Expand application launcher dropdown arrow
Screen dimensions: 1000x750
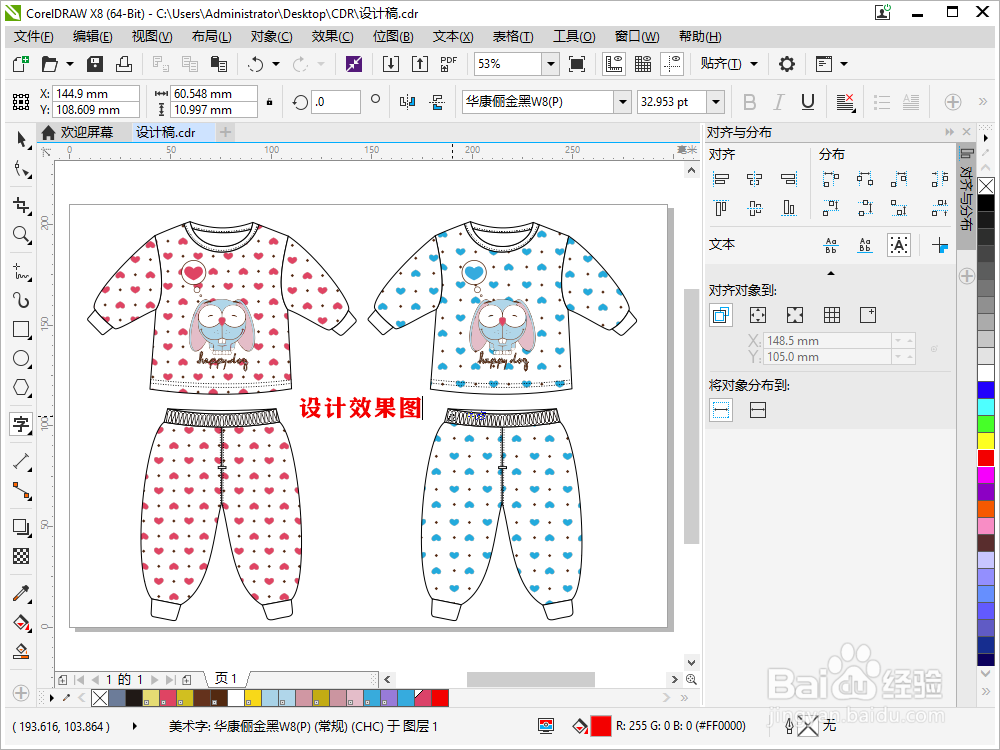(844, 64)
